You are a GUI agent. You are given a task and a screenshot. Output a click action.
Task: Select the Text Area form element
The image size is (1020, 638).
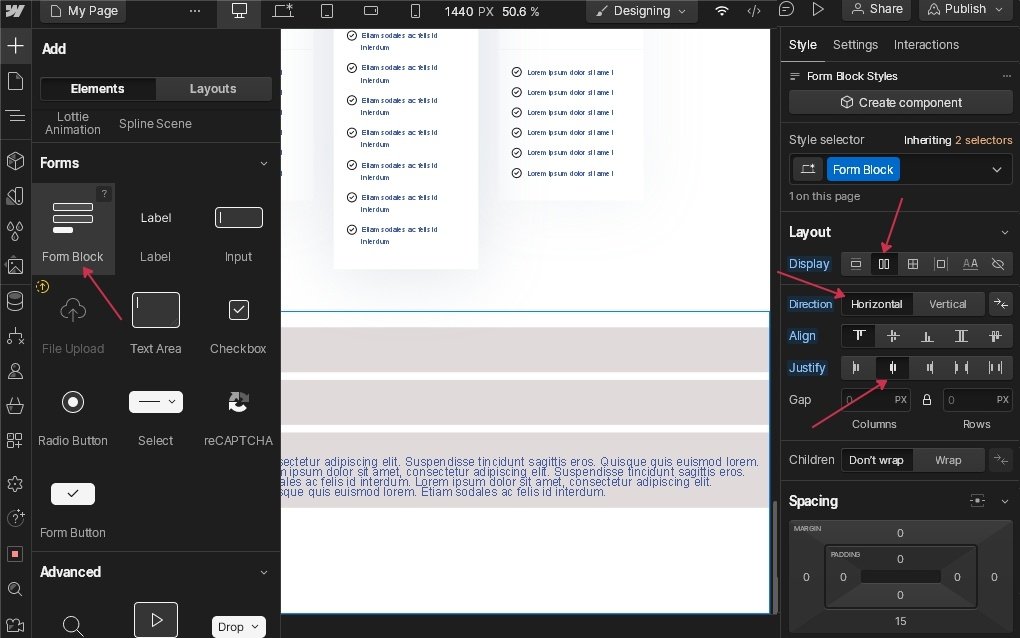155,321
